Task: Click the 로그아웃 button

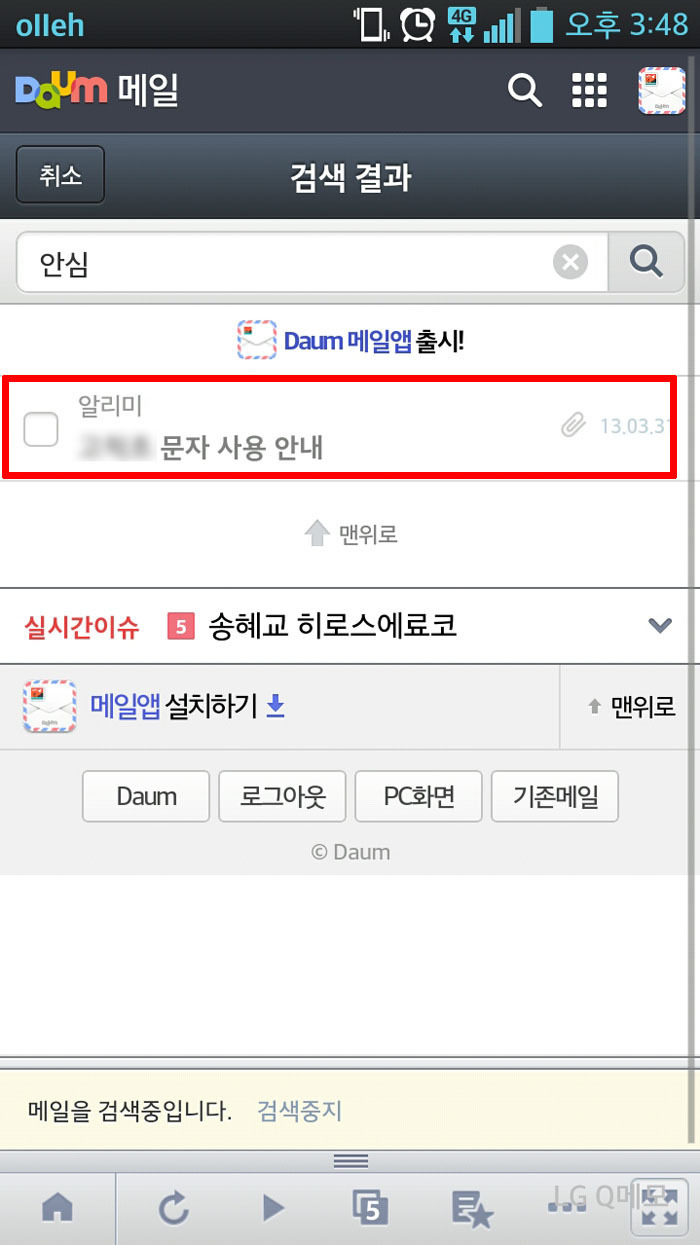Action: [282, 796]
